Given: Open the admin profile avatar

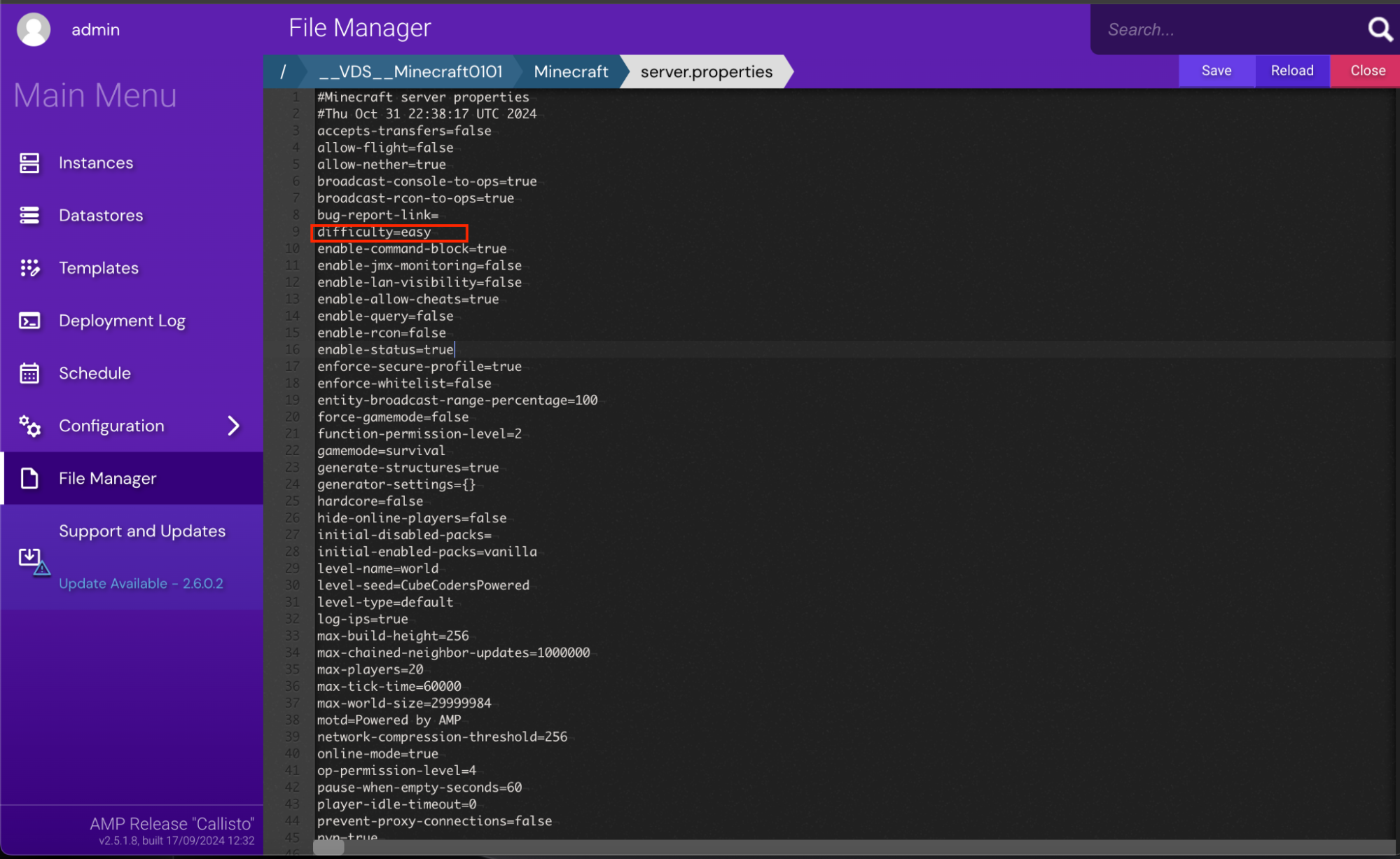Looking at the screenshot, I should pos(33,29).
